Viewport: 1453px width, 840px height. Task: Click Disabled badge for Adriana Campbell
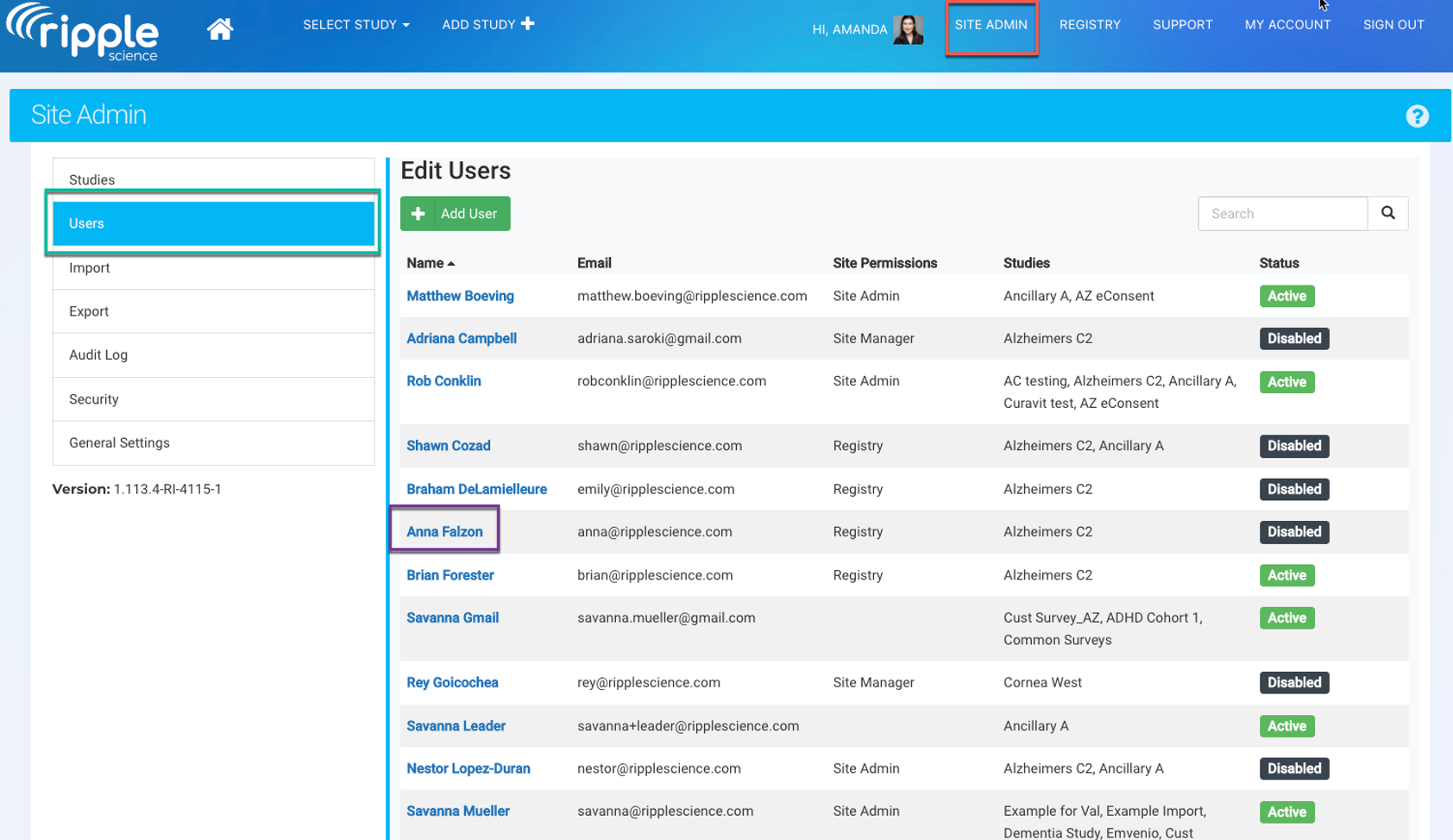point(1293,339)
